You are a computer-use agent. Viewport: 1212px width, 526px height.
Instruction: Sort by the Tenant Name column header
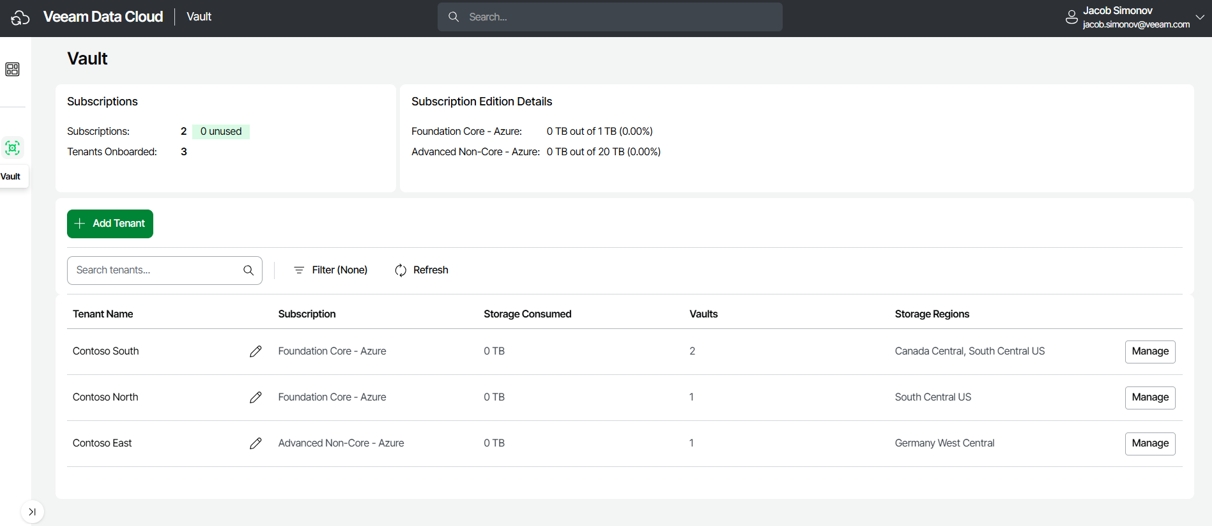click(x=103, y=314)
